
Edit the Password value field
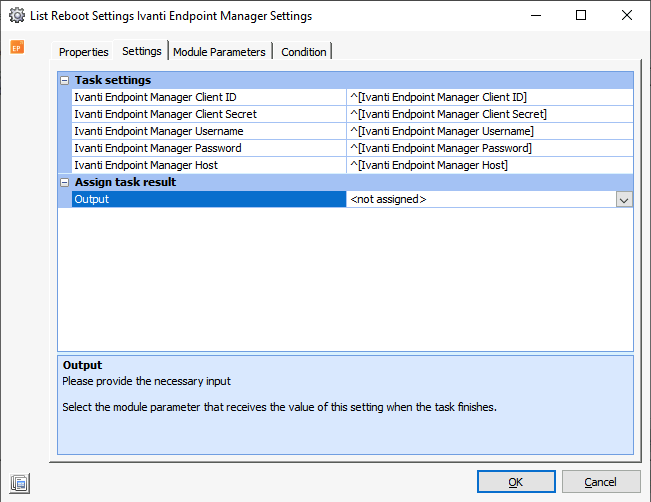pos(490,148)
